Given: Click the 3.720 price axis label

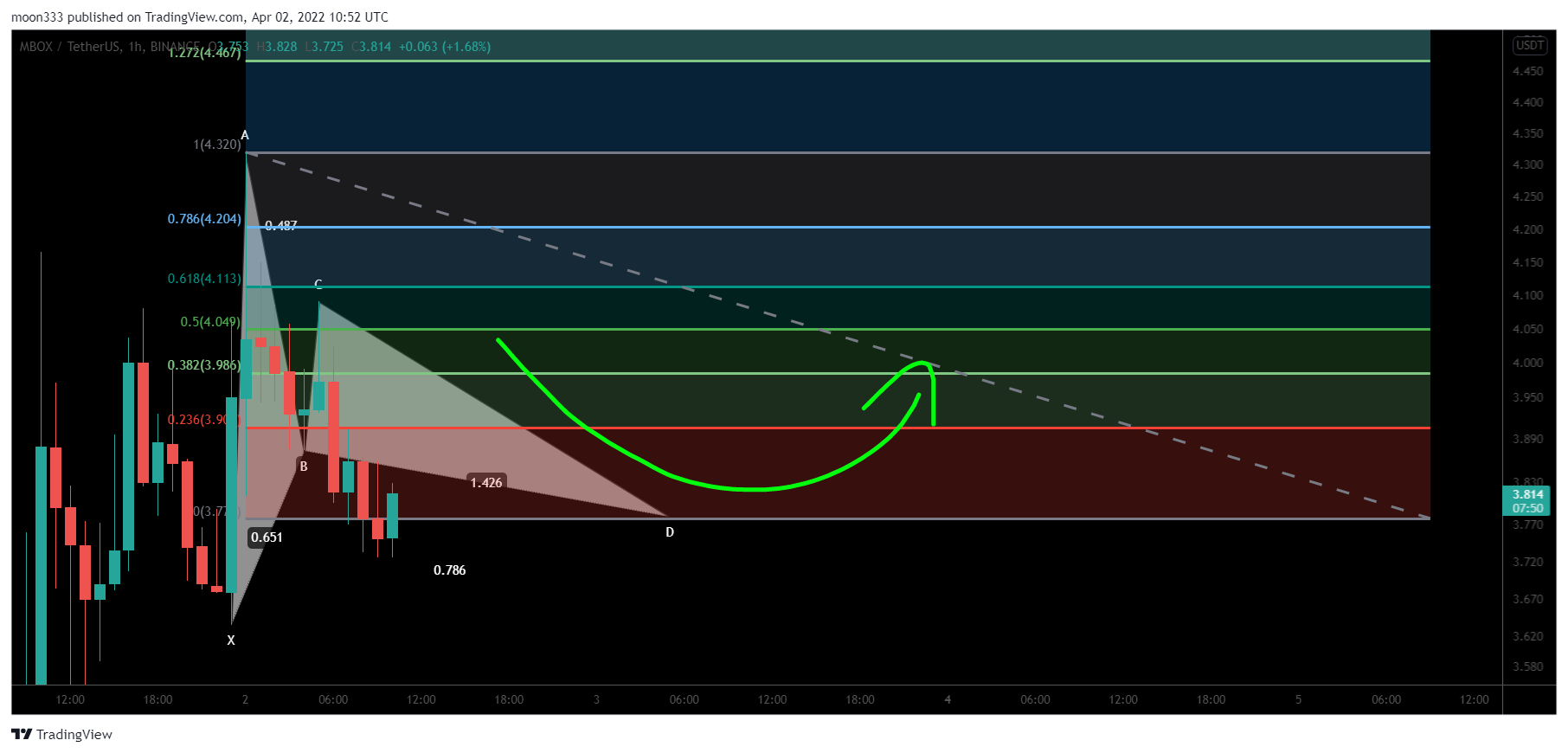Looking at the screenshot, I should pyautogui.click(x=1527, y=562).
